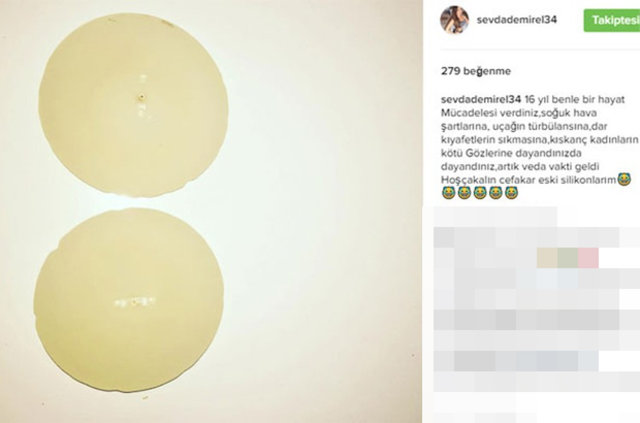The image size is (640, 423).
Task: Click the upper silicone implant in the photo
Action: pyautogui.click(x=133, y=105)
